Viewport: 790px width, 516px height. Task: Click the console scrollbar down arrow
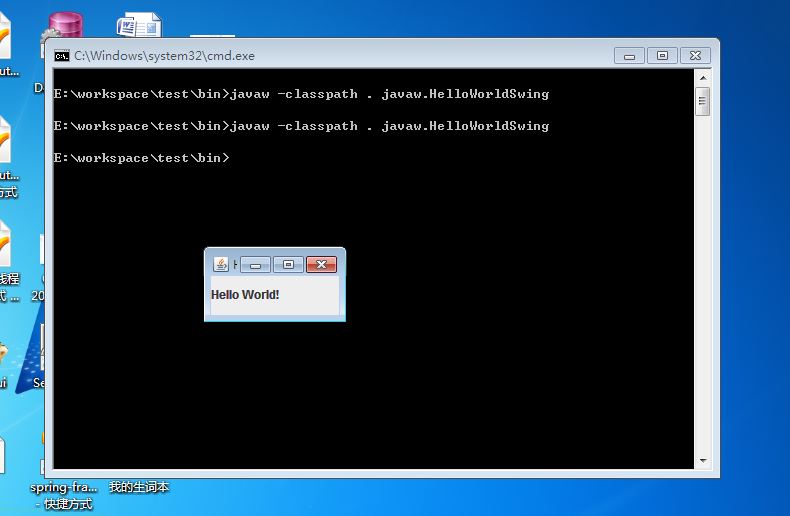[703, 461]
